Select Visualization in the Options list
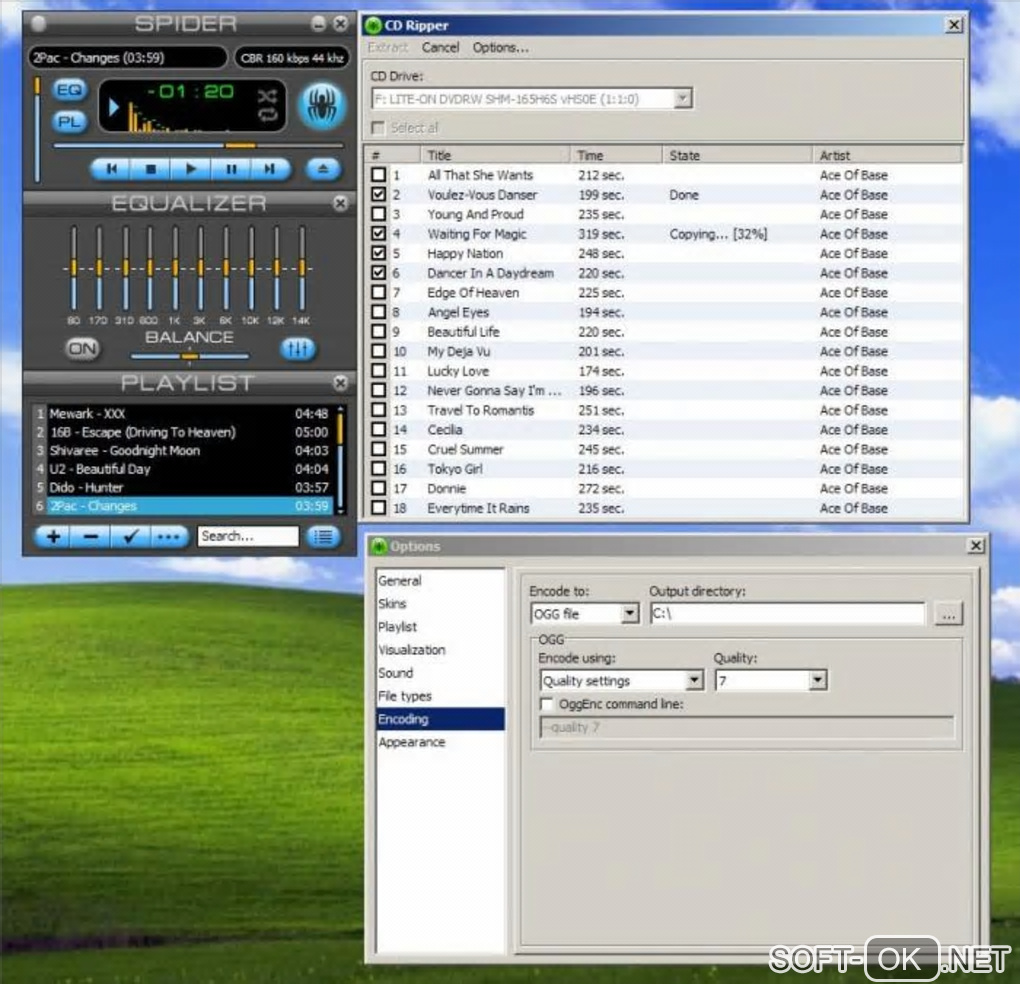Screen dimensions: 1020x984 coord(411,650)
